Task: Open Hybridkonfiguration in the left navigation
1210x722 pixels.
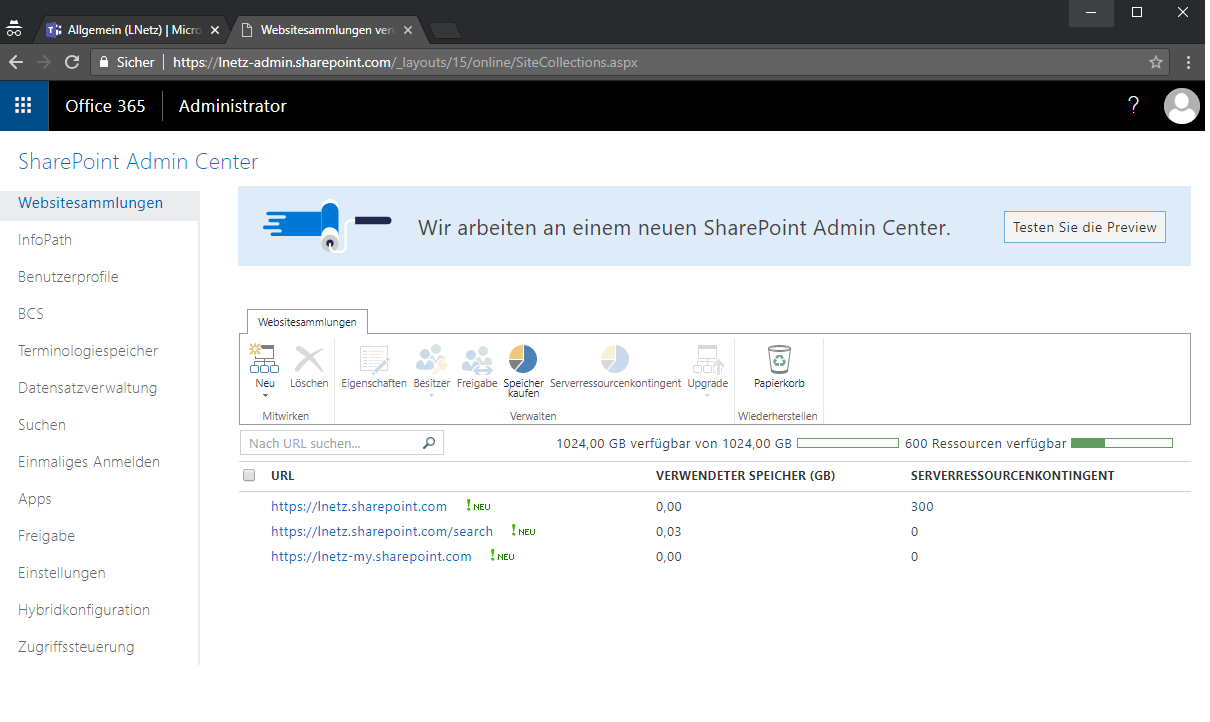Action: coord(84,610)
